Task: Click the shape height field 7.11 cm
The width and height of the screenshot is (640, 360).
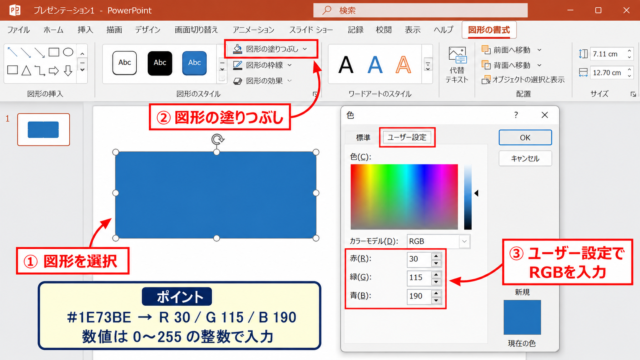Action: point(608,54)
